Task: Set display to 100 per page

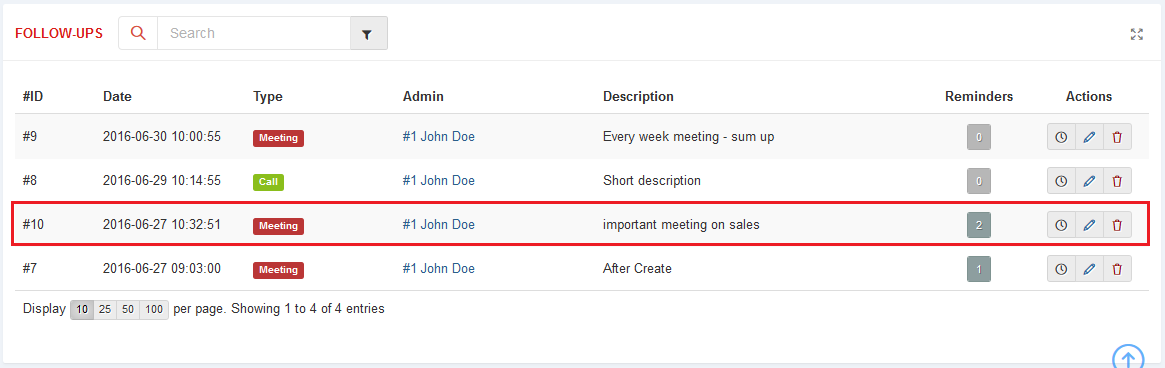Action: tap(154, 309)
